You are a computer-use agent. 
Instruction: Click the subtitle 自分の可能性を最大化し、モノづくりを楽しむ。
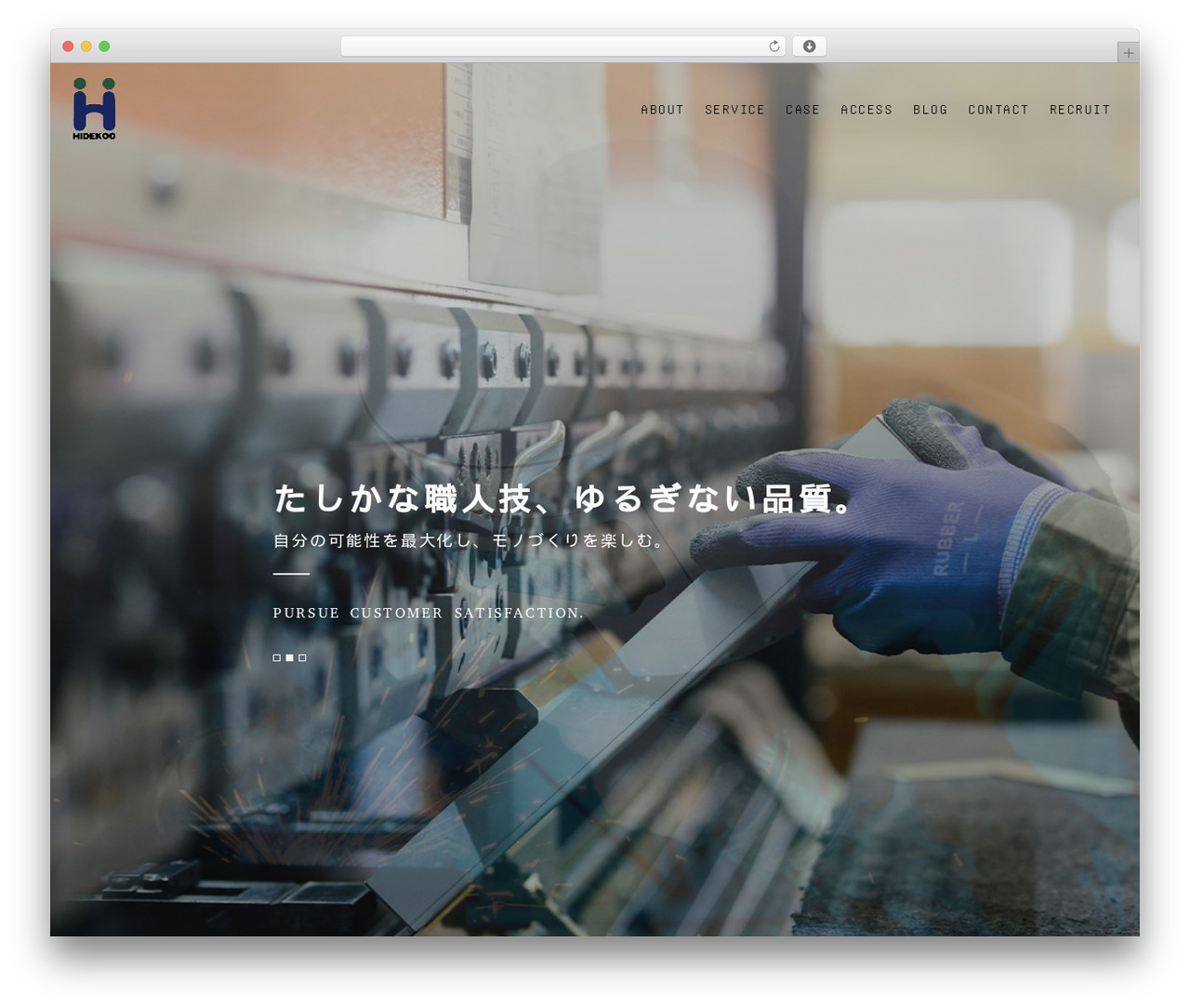pos(469,540)
